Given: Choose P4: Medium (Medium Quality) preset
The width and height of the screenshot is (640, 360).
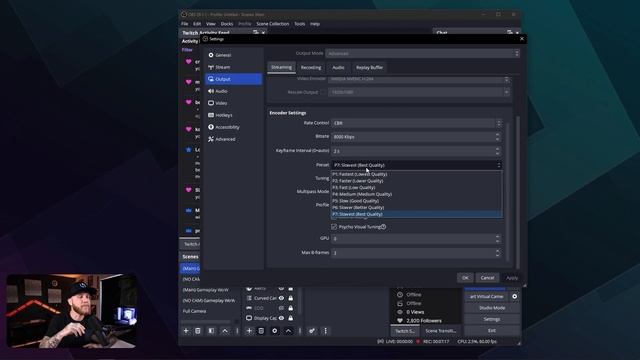Looking at the screenshot, I should [x=416, y=194].
